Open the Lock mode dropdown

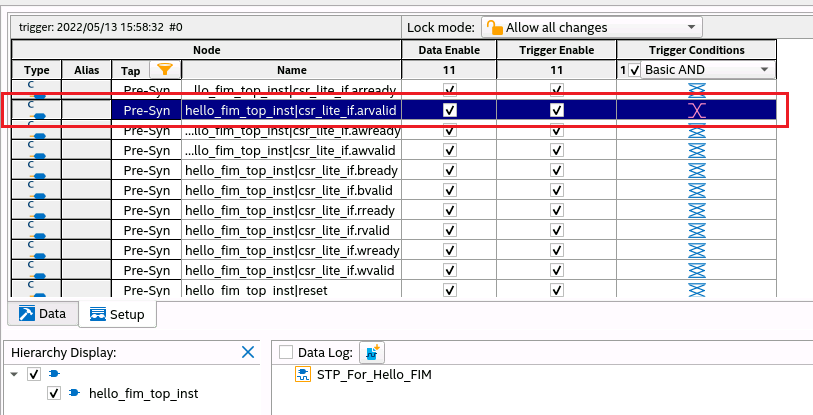tap(690, 27)
